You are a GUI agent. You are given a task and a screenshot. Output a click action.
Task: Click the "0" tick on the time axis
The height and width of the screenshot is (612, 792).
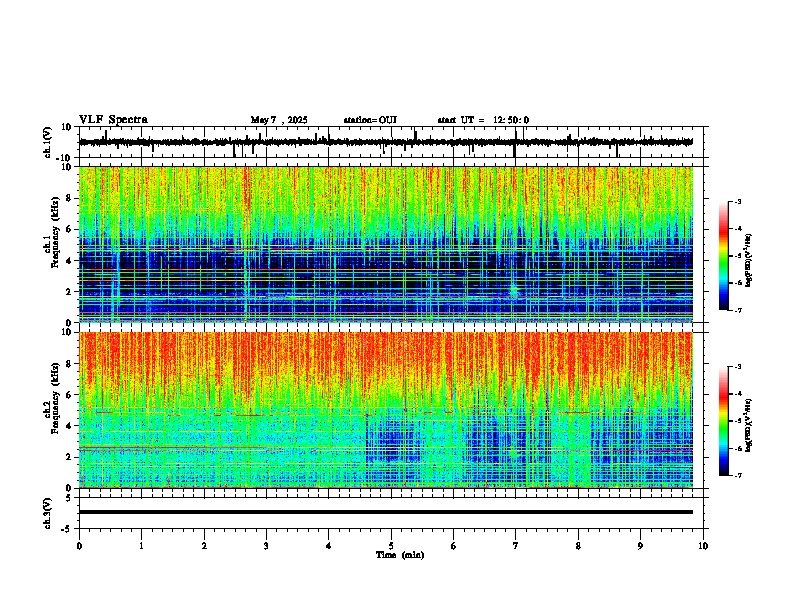[79, 546]
